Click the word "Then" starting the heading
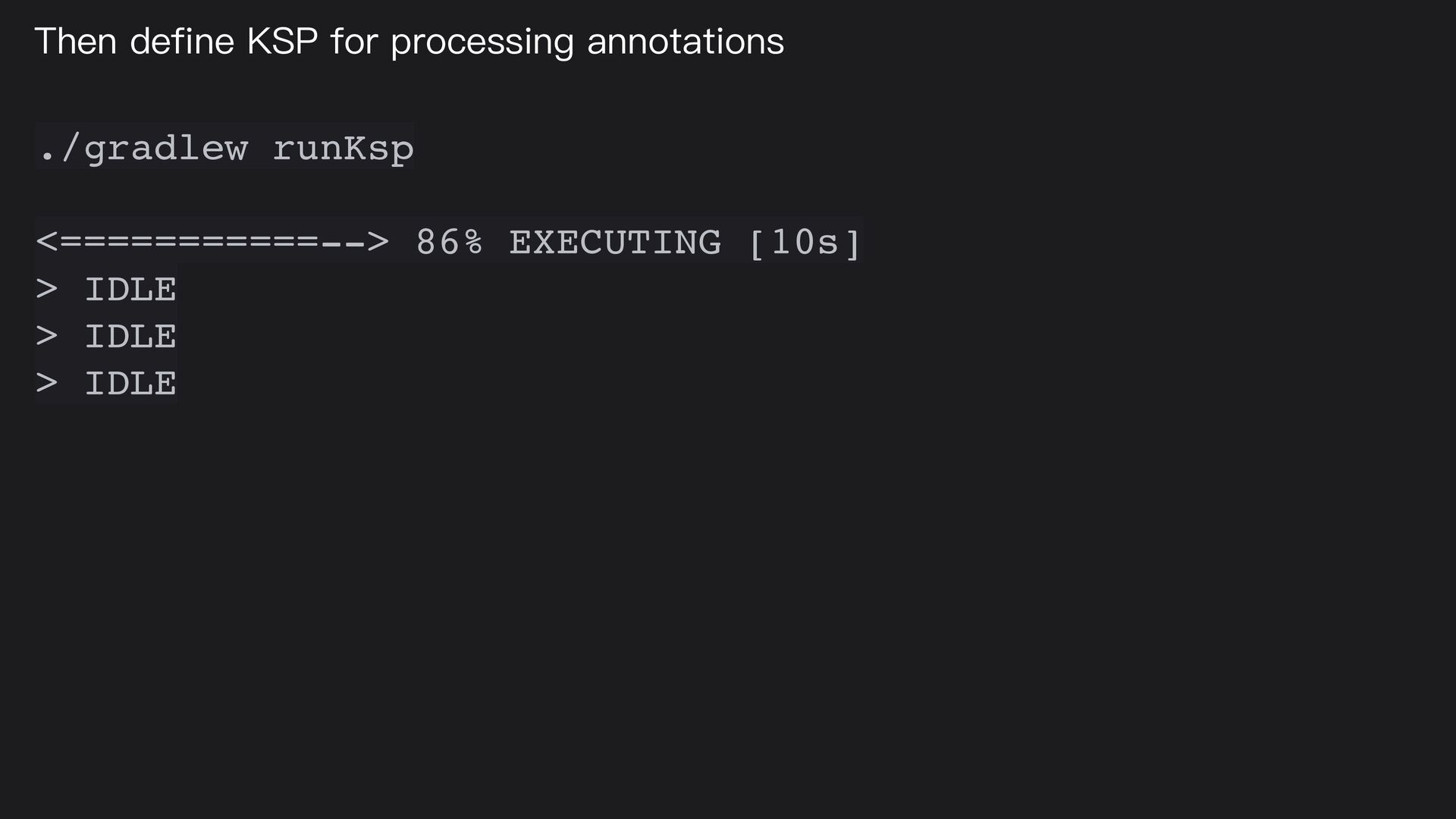The image size is (1456, 819). [76, 41]
